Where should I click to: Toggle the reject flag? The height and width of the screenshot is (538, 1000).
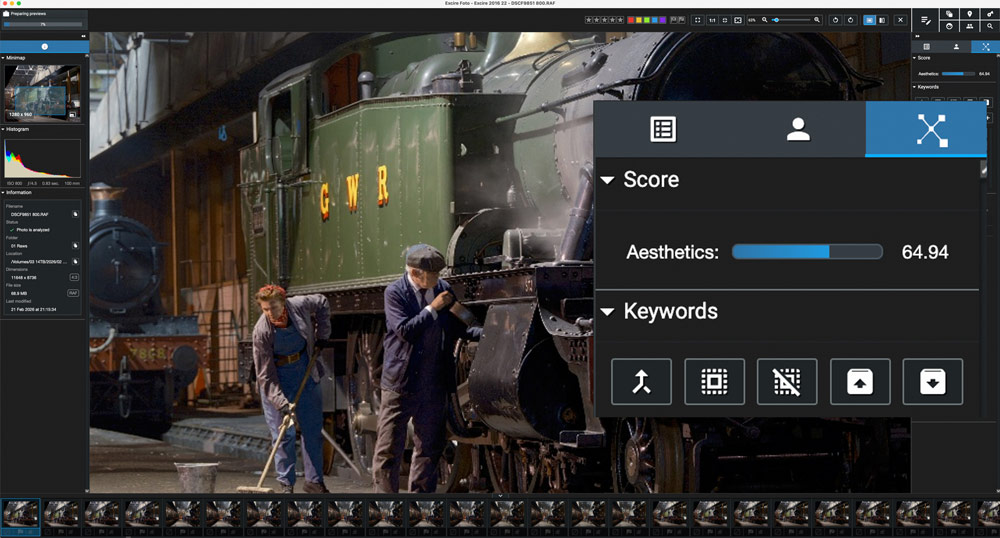tap(682, 20)
